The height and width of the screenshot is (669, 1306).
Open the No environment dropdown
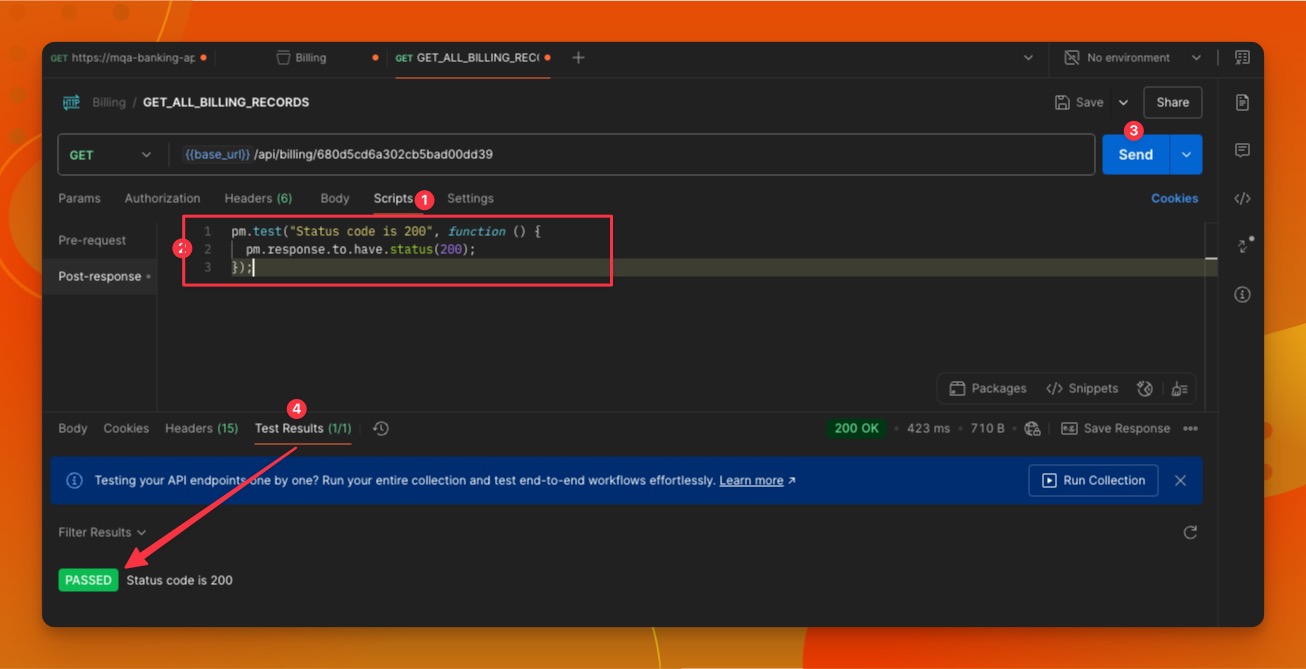pos(1132,58)
